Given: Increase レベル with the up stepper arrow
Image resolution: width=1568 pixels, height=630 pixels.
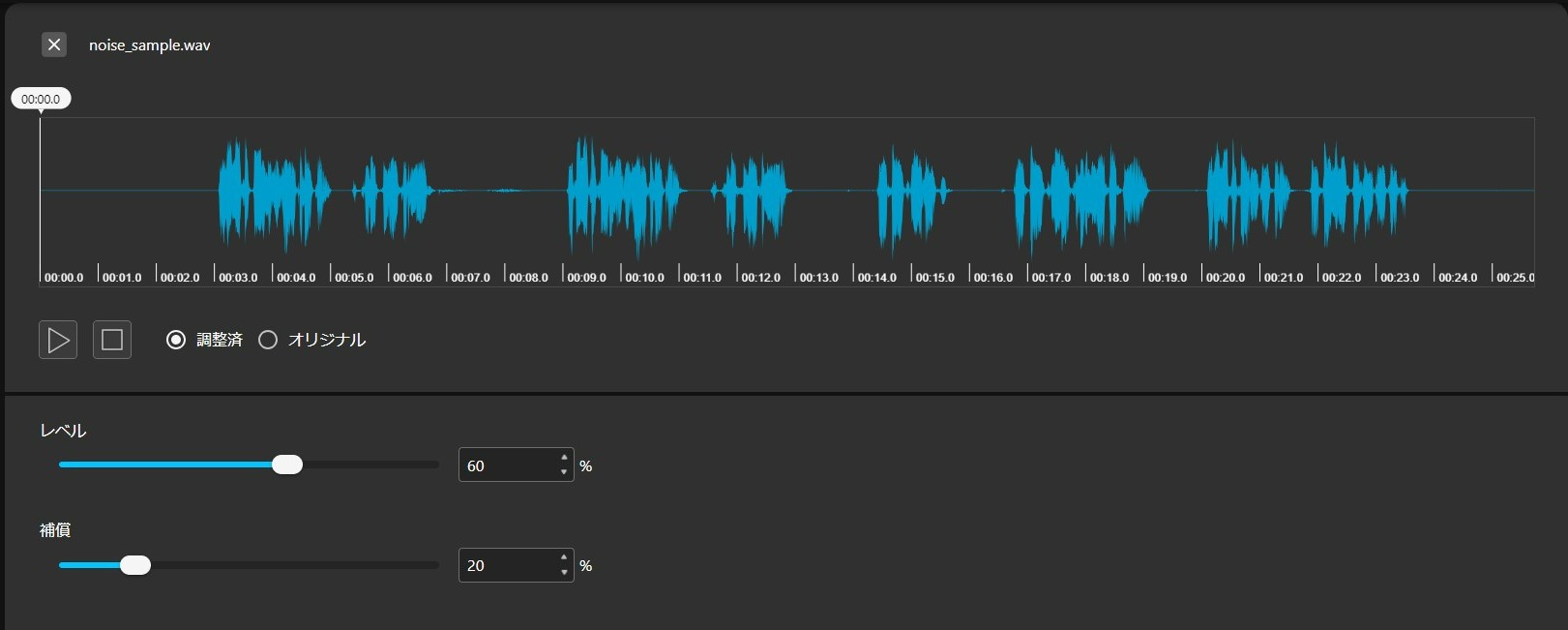Looking at the screenshot, I should [x=564, y=458].
